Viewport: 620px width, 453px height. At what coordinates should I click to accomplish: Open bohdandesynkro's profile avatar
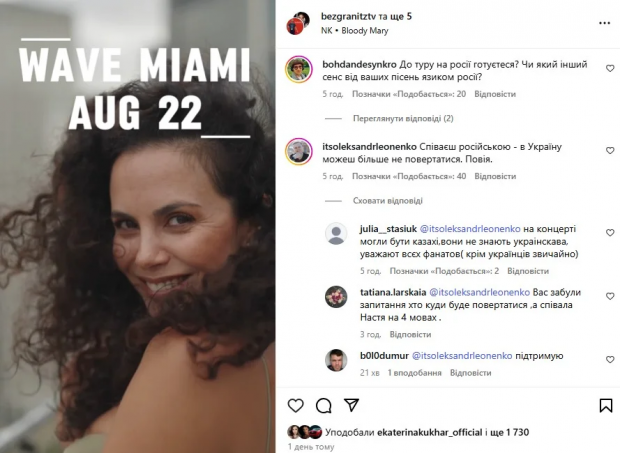click(299, 69)
